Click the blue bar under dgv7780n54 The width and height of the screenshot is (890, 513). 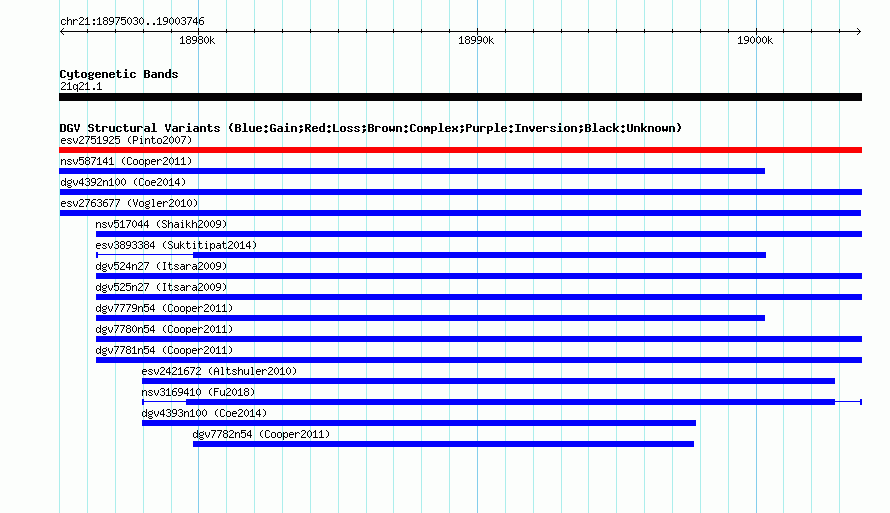[479, 339]
